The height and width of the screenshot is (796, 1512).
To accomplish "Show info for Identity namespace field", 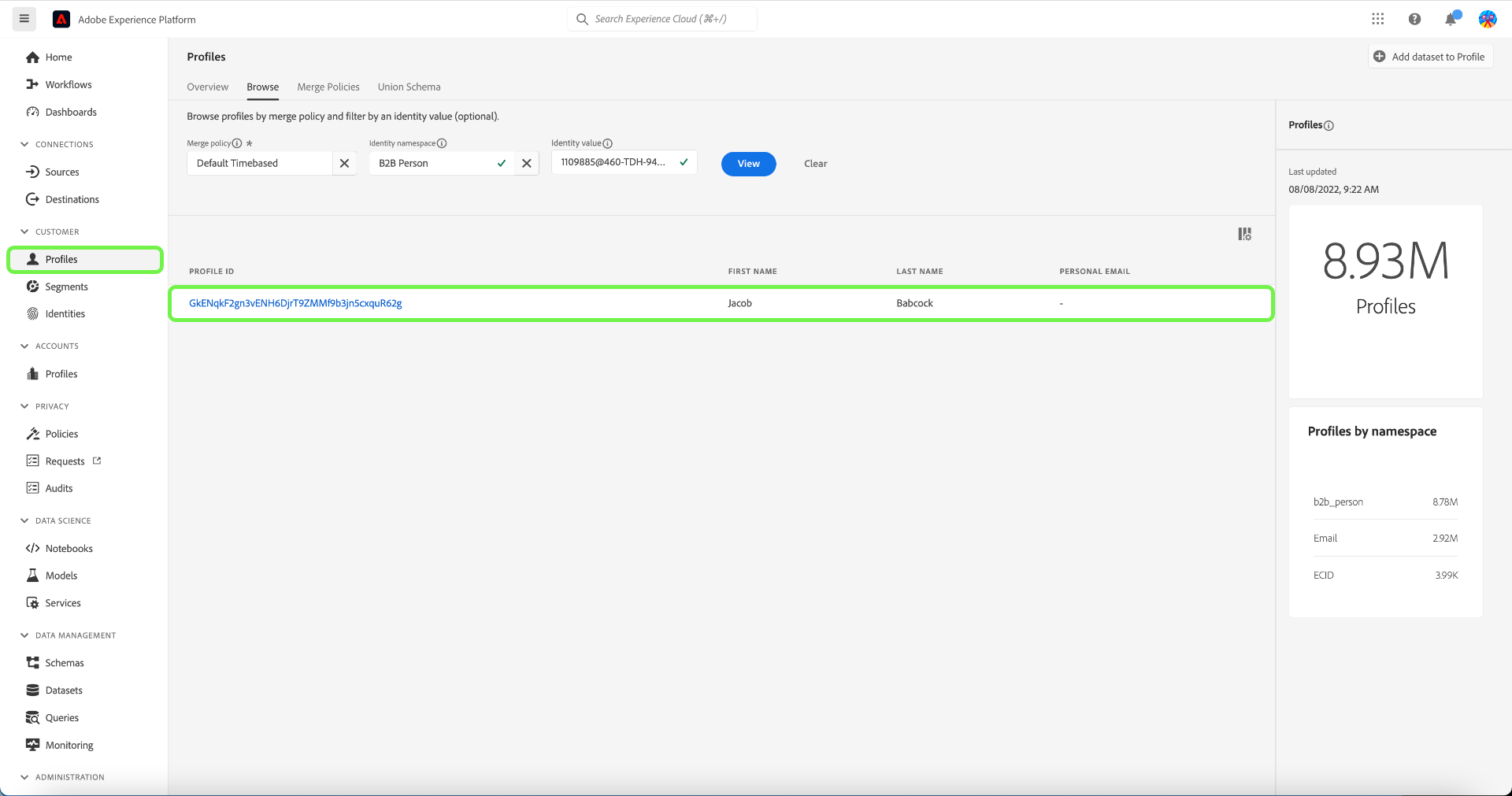I will [x=442, y=143].
